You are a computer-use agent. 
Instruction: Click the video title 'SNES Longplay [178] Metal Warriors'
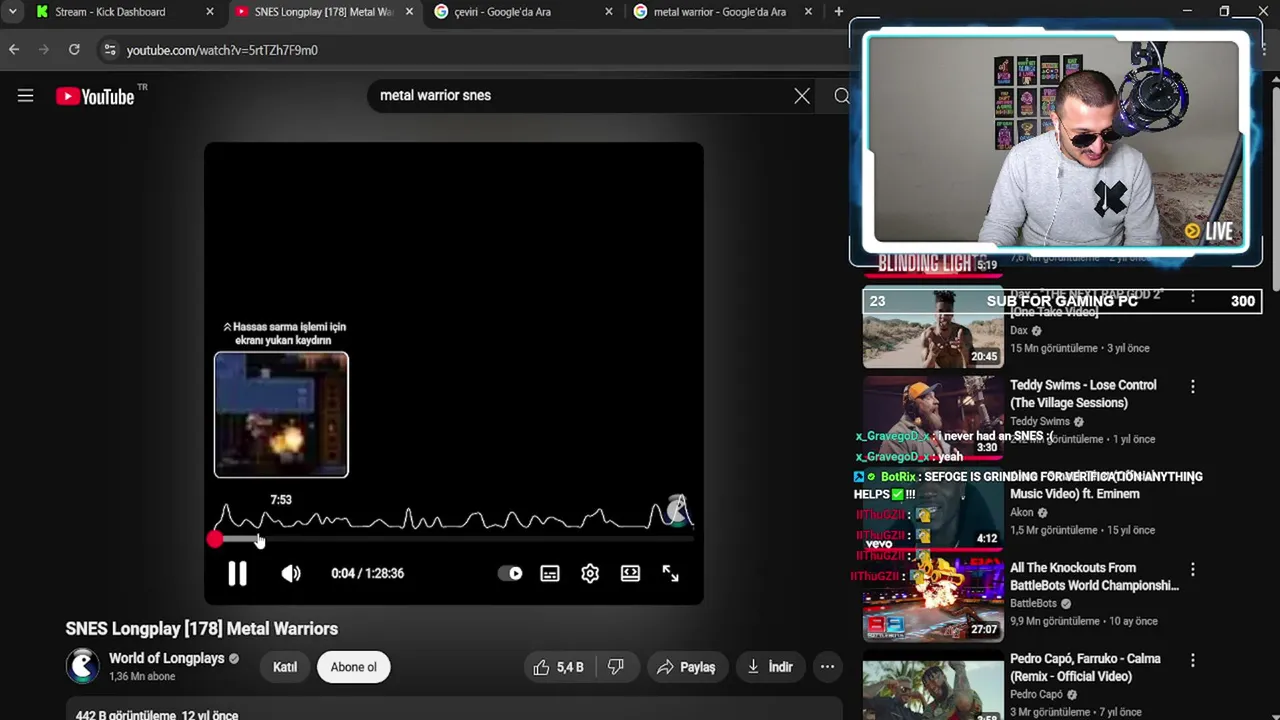(x=202, y=629)
